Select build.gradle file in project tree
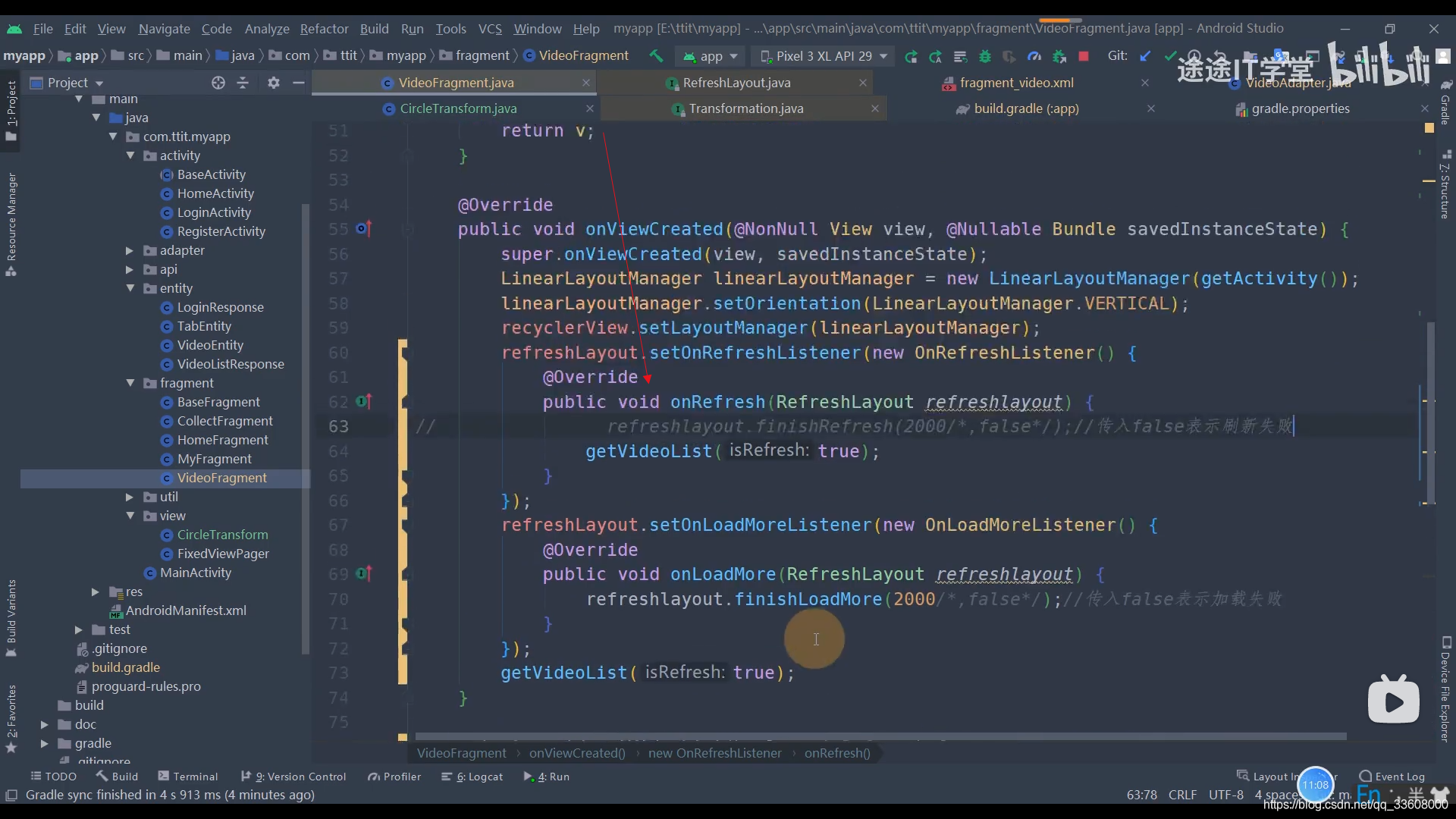This screenshot has width=1456, height=819. [125, 667]
